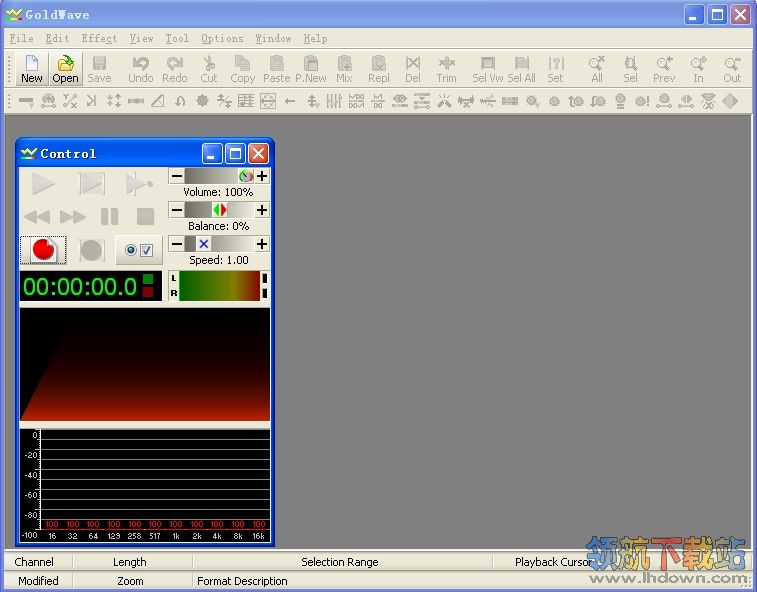Click the Zoom status bar field
The width and height of the screenshot is (757, 592).
[132, 581]
